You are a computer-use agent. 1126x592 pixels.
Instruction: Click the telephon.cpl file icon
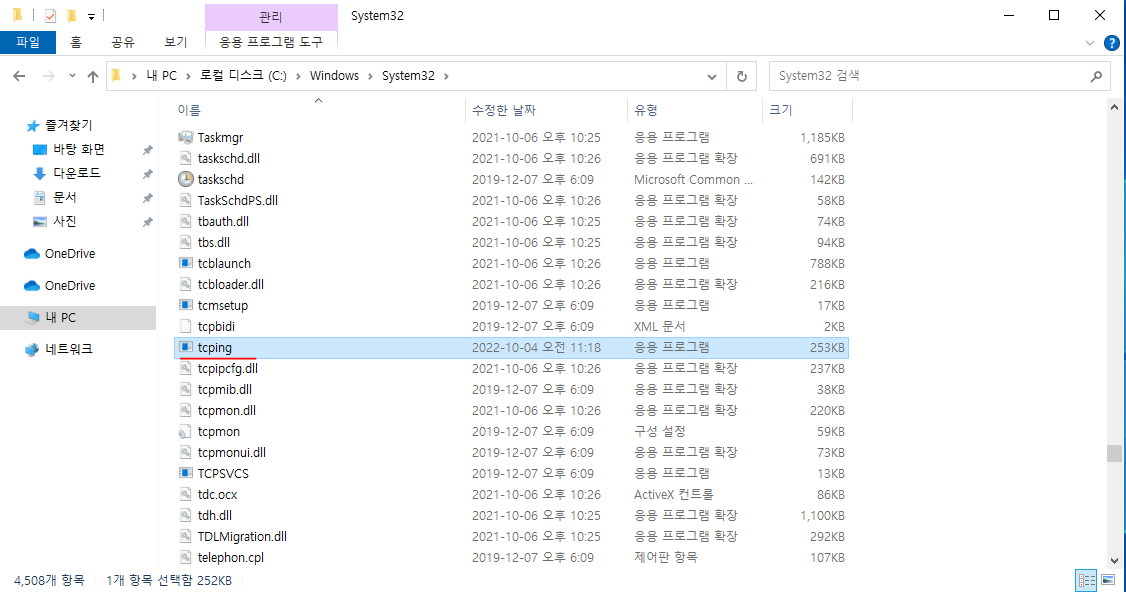pyautogui.click(x=185, y=558)
